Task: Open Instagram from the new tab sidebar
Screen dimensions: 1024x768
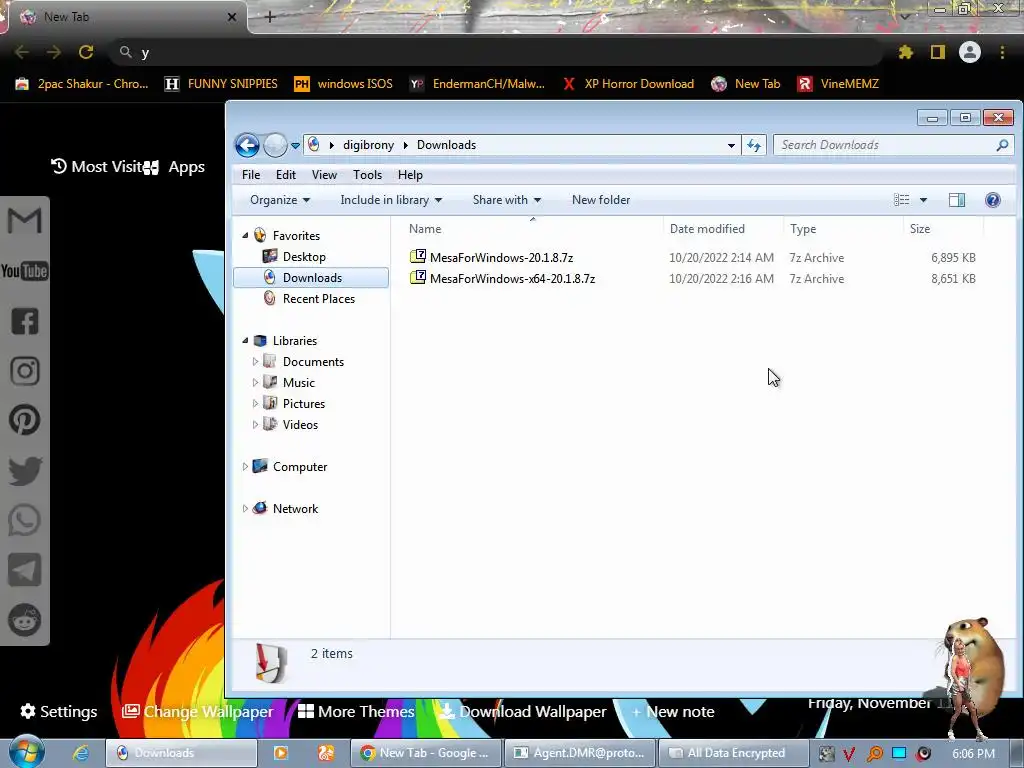Action: coord(25,371)
